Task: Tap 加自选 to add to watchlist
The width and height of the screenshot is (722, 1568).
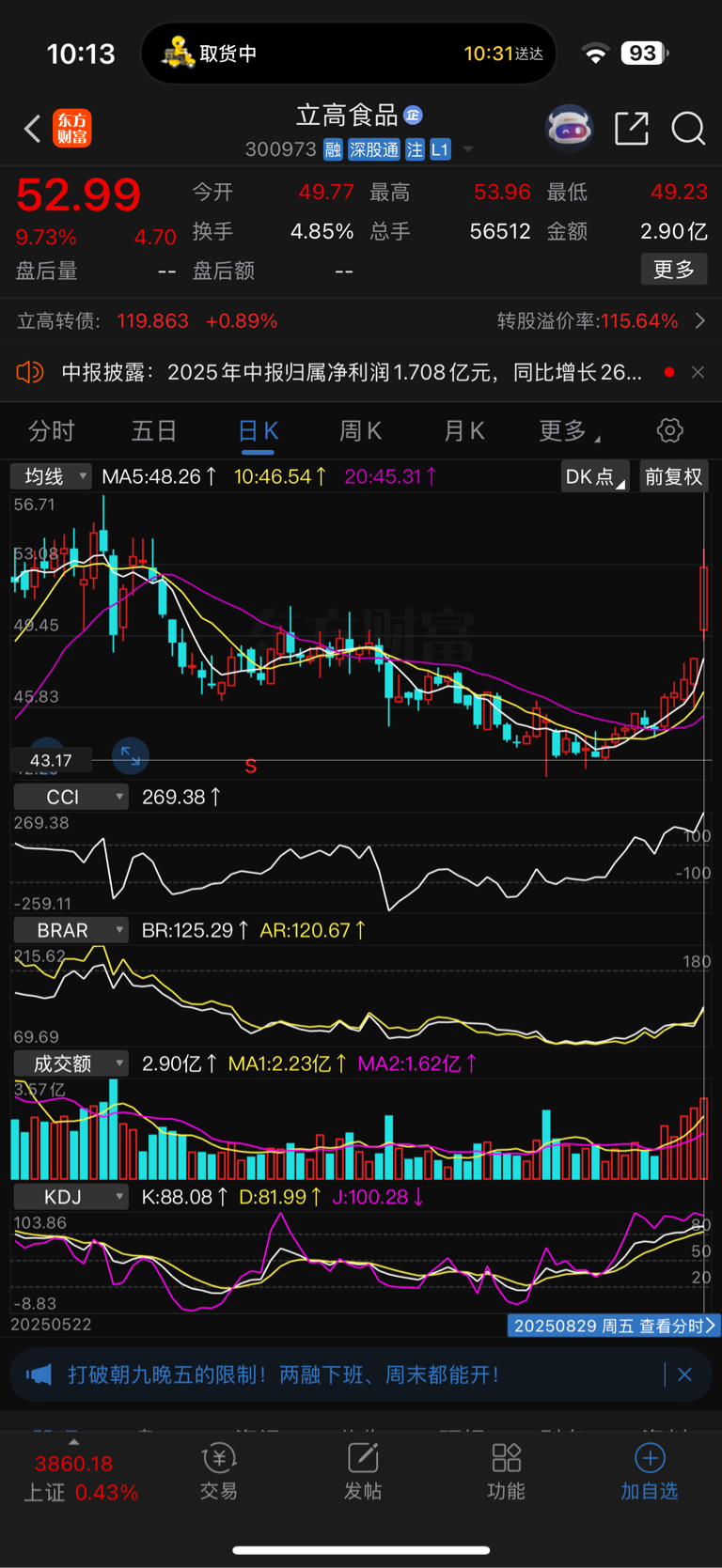Action: (x=650, y=1473)
